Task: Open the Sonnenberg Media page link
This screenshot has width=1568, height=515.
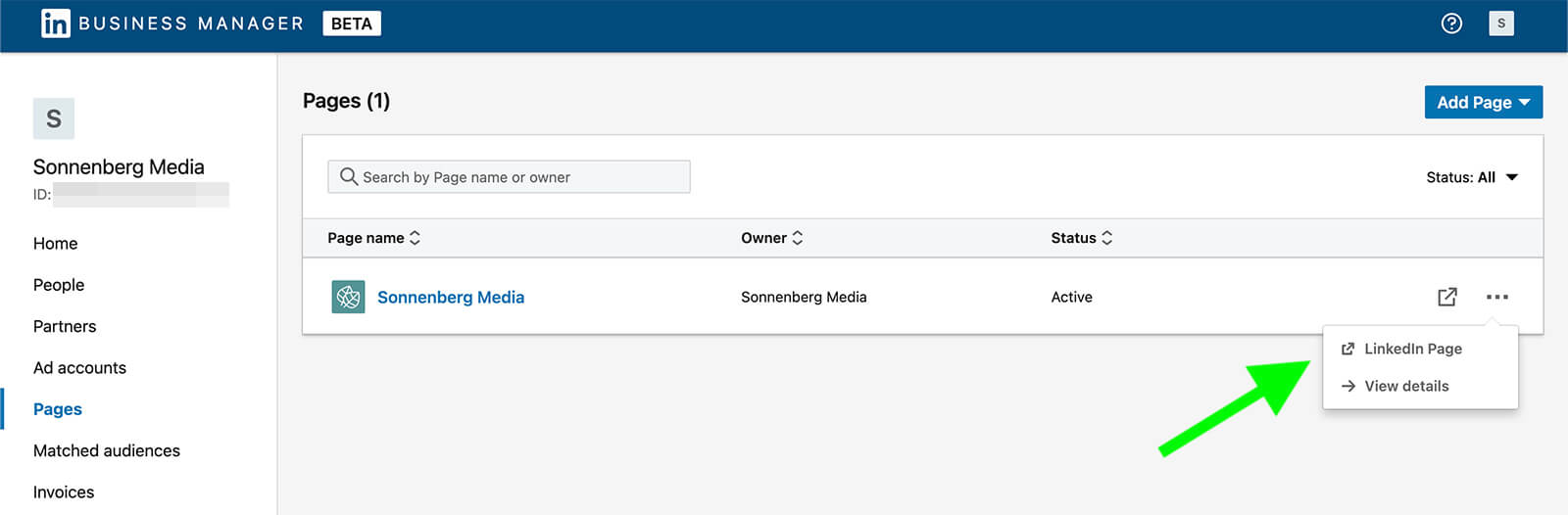Action: pos(451,297)
